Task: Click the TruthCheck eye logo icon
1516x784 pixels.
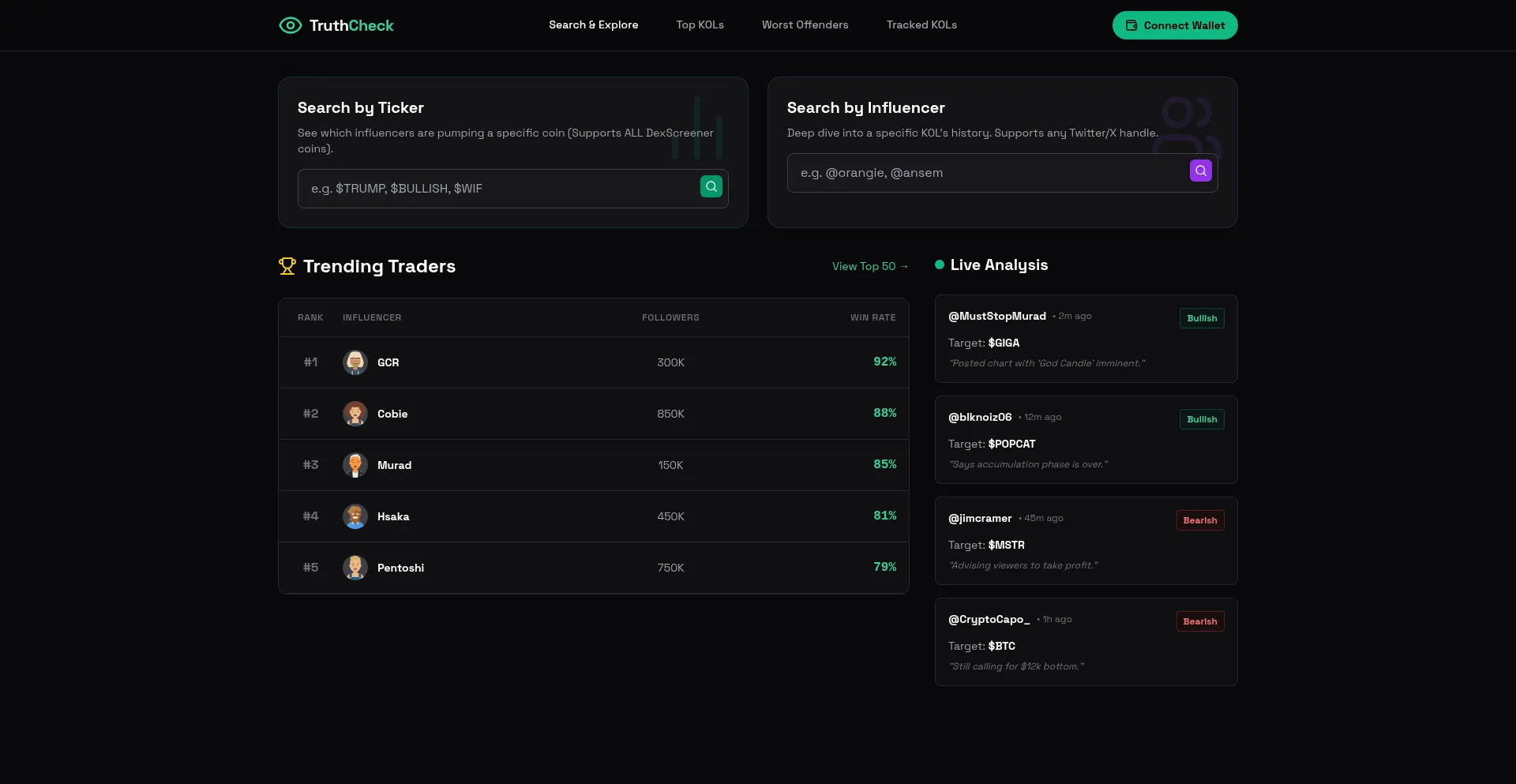Action: pos(291,25)
